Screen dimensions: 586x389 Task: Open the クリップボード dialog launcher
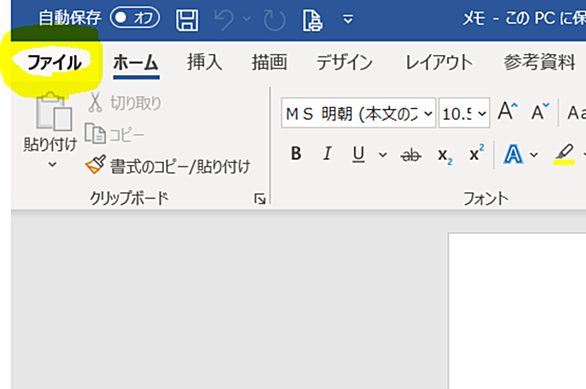(x=260, y=198)
